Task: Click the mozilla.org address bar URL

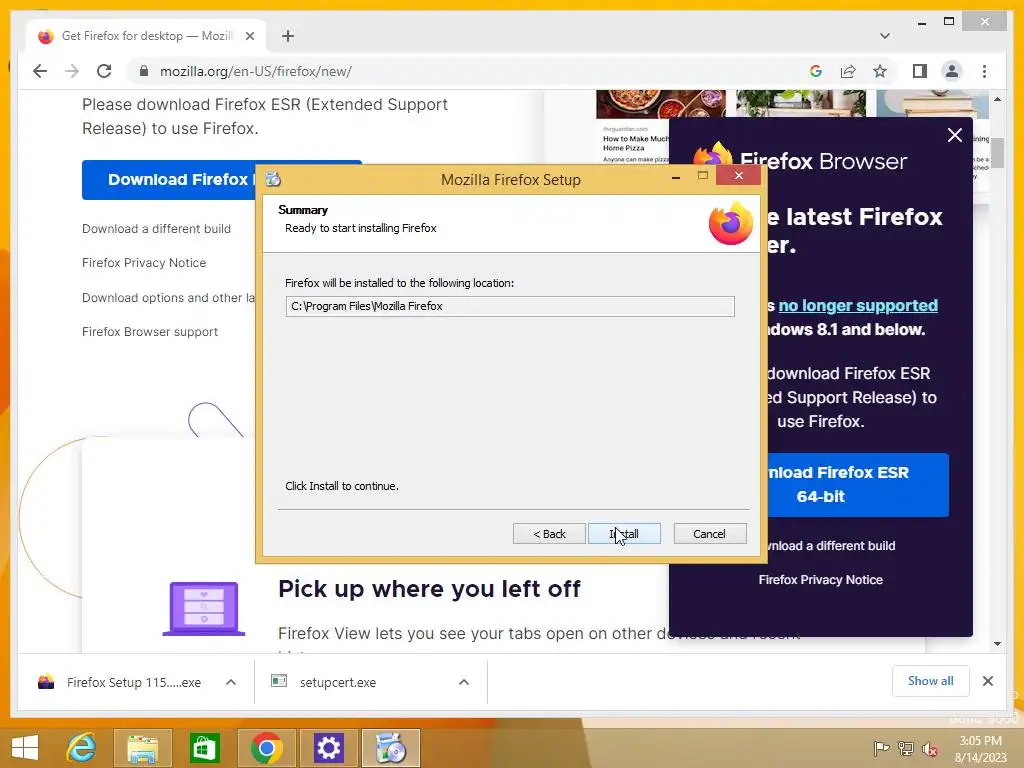Action: [256, 71]
